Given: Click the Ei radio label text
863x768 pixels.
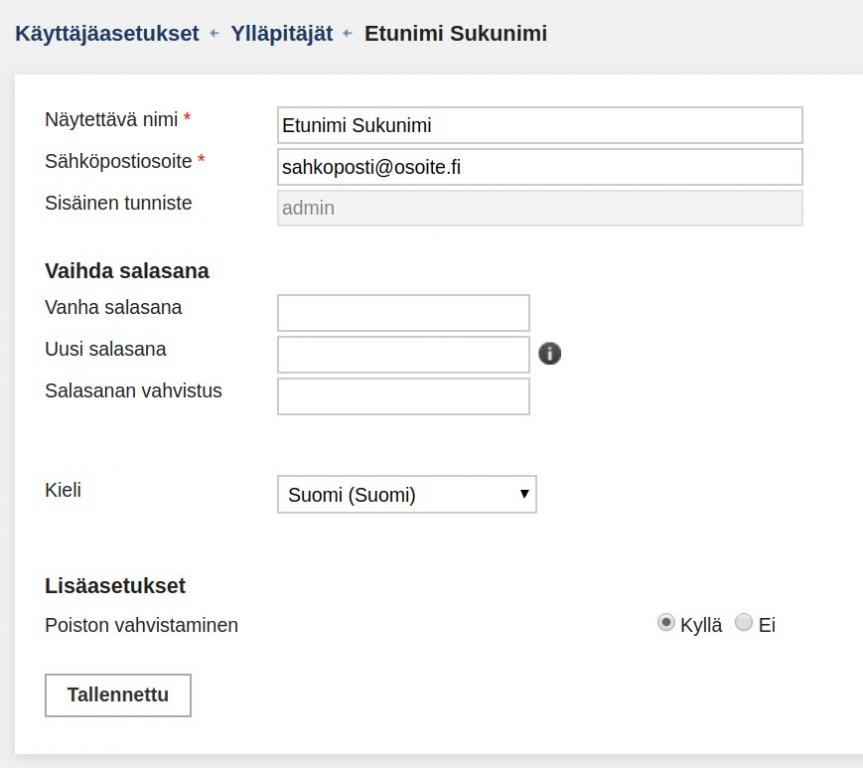Looking at the screenshot, I should tap(767, 625).
